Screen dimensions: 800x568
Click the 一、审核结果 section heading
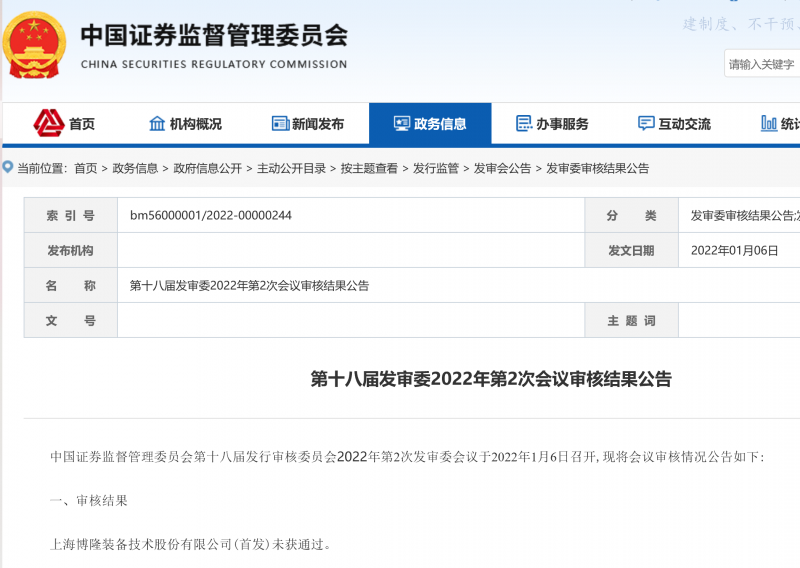click(x=89, y=501)
